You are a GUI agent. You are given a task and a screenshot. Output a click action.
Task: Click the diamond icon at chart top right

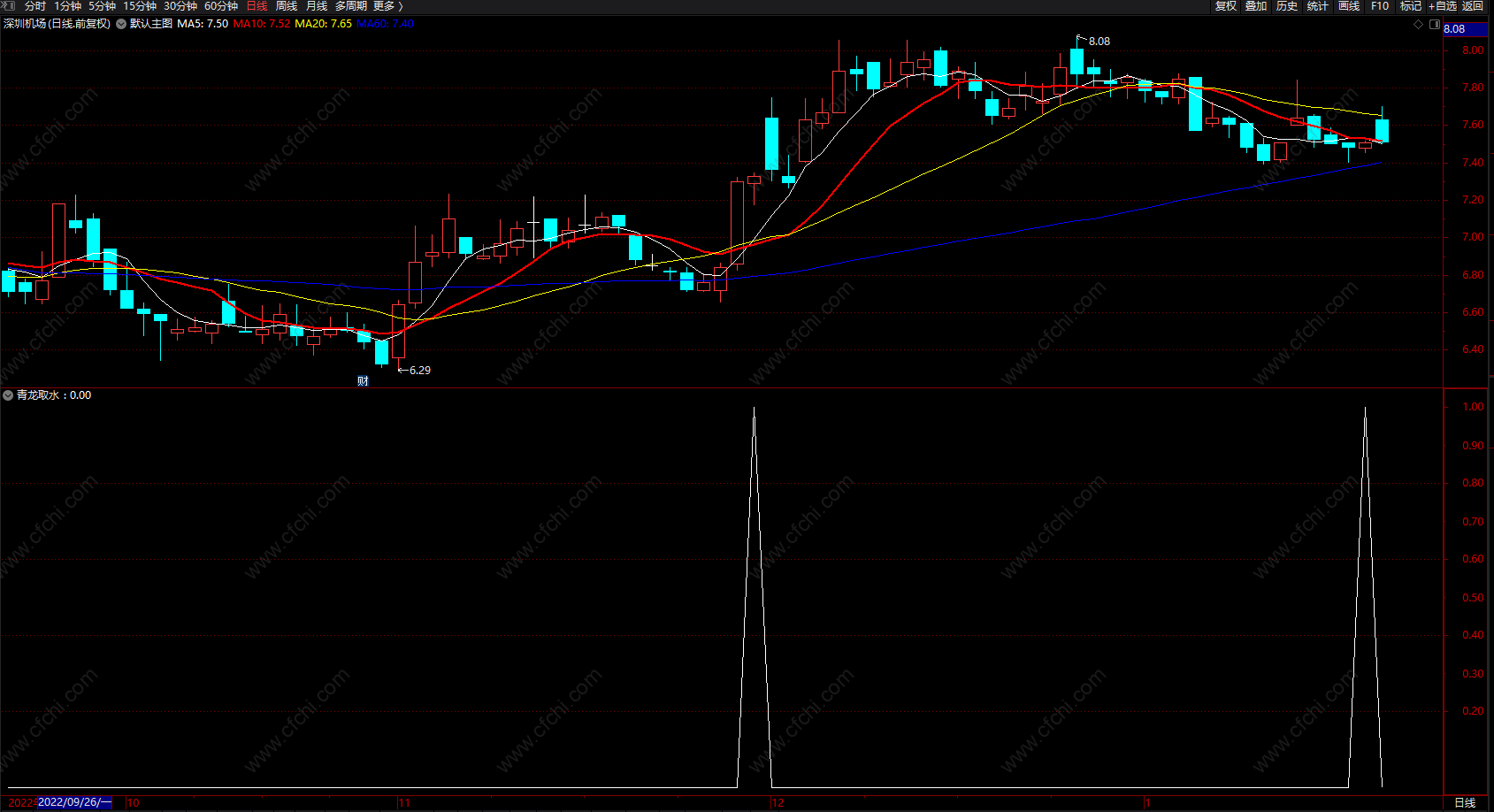pyautogui.click(x=1419, y=25)
